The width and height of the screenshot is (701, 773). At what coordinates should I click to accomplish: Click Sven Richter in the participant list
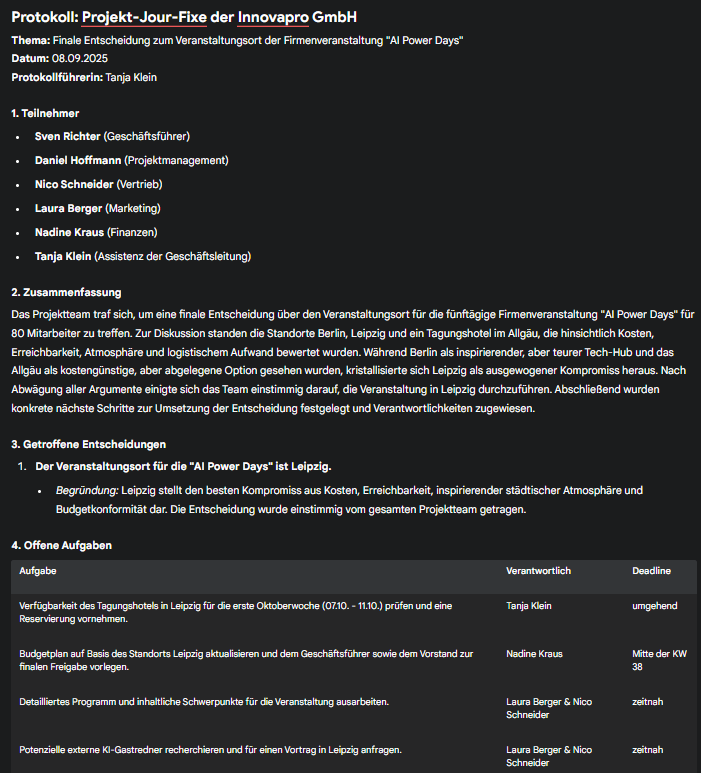[x=67, y=136]
